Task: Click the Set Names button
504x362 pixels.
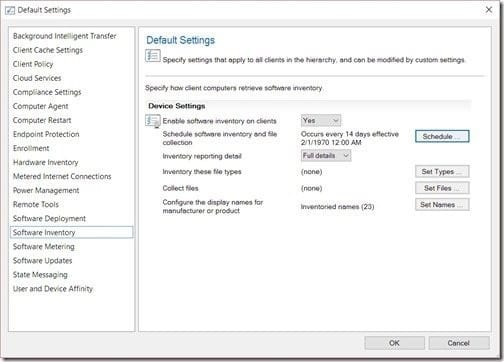Action: point(442,205)
